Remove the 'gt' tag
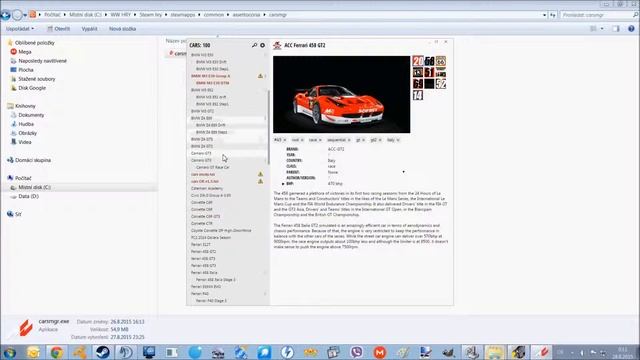 [363, 140]
